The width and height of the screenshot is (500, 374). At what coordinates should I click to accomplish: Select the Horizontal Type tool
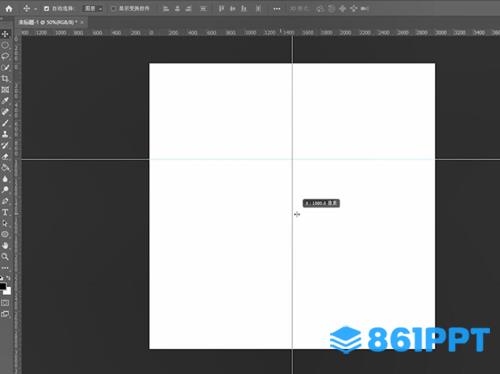(5, 212)
